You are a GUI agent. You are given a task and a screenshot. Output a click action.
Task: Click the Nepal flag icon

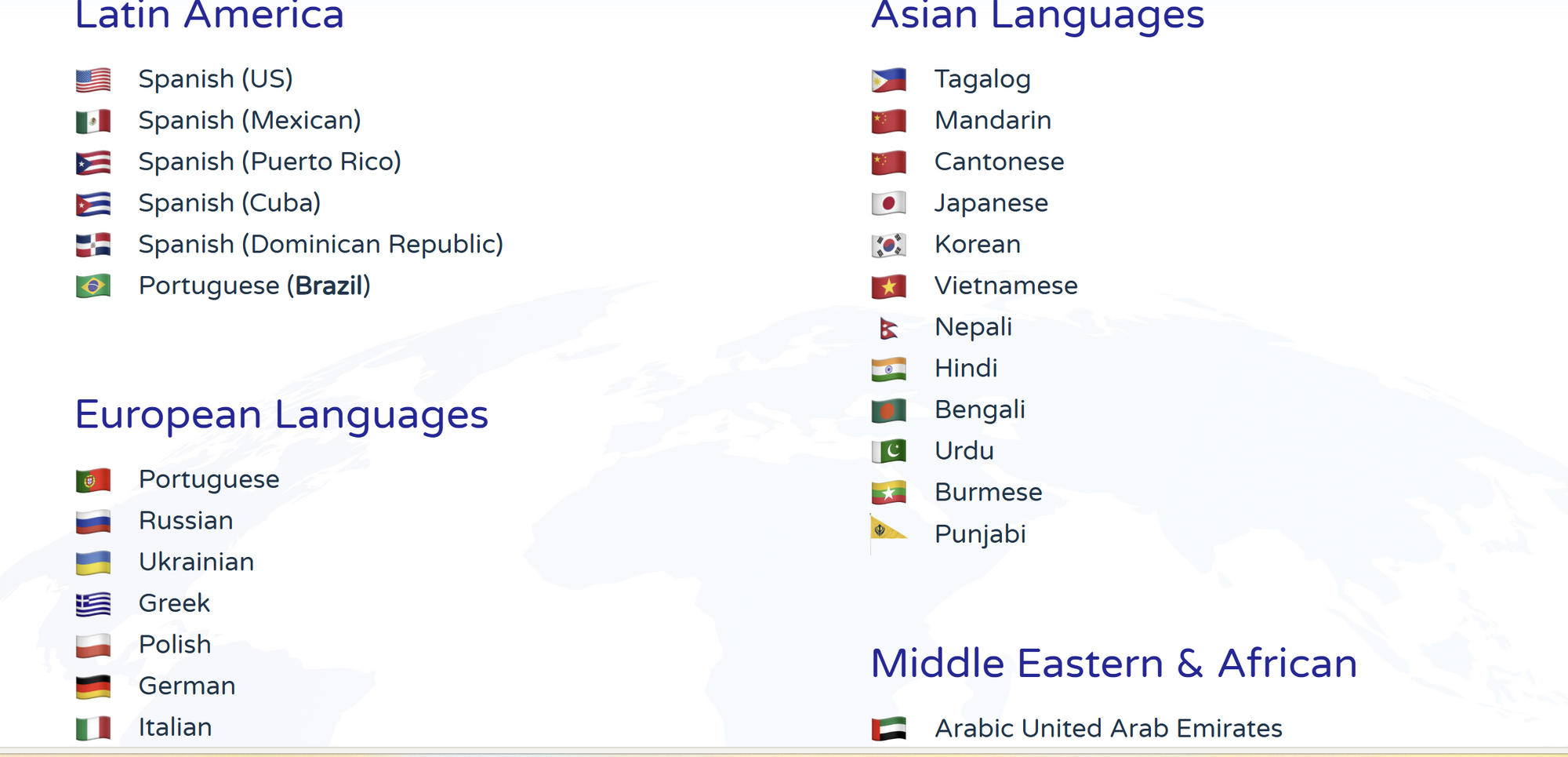888,329
